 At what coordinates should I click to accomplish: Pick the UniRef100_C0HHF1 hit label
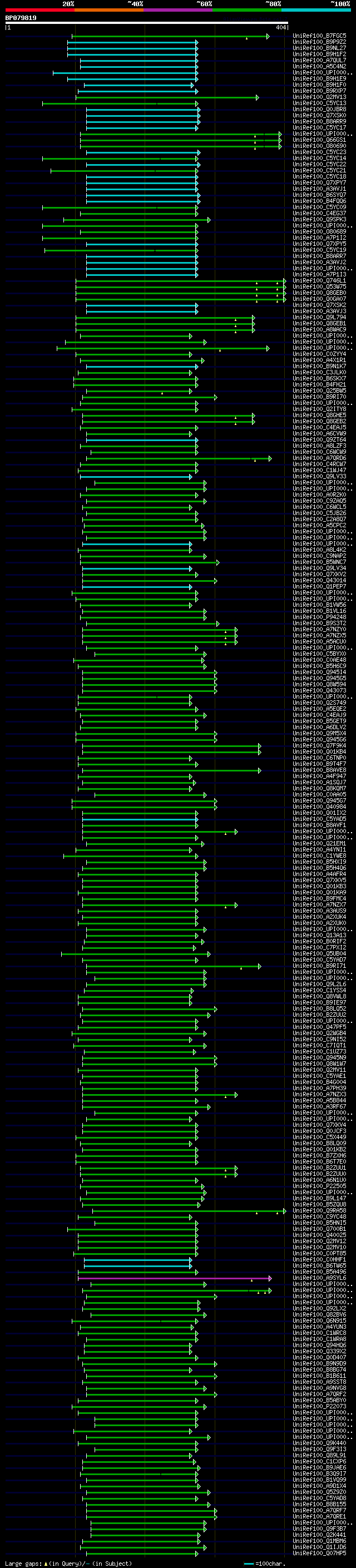tap(319, 1259)
